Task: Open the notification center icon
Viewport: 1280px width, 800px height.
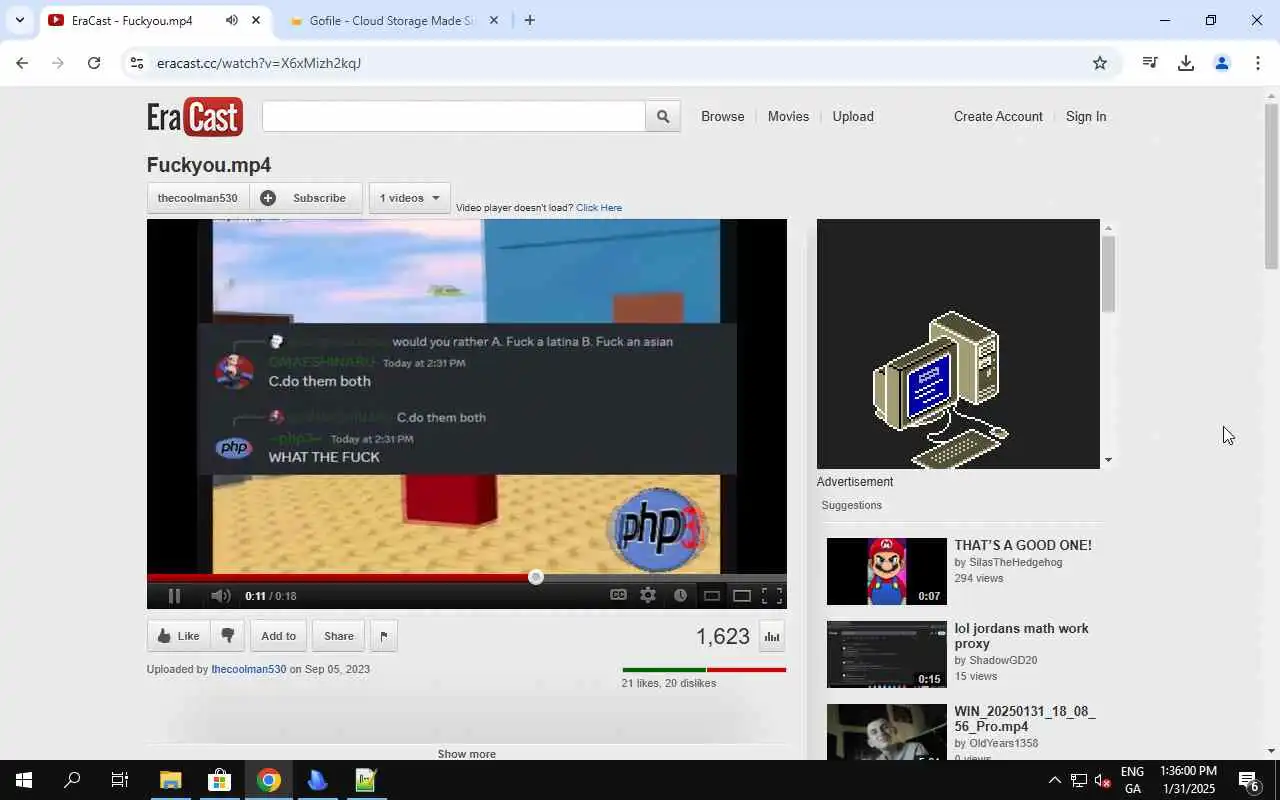Action: (1250, 780)
